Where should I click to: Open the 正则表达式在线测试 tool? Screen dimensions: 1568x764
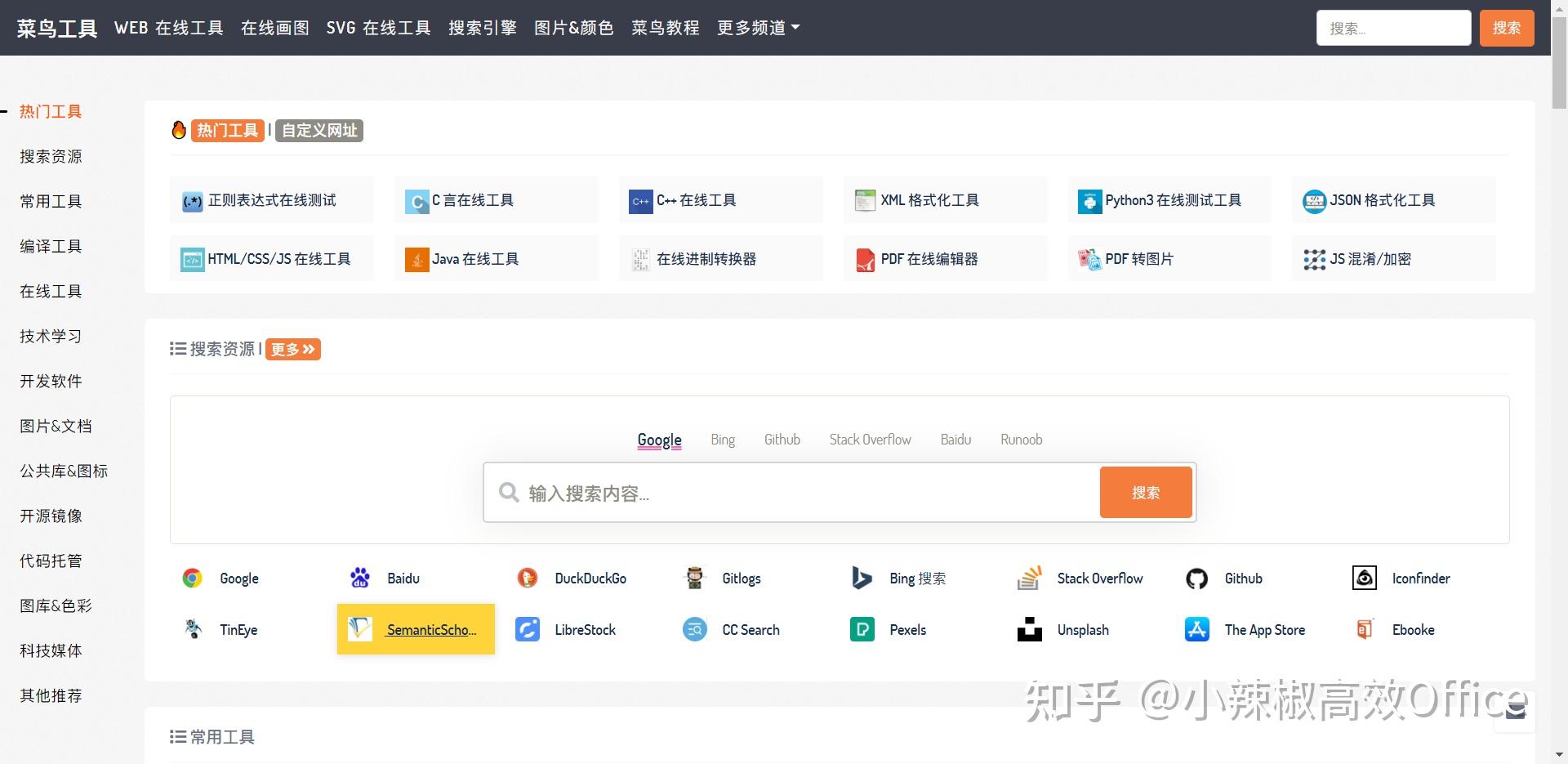tap(271, 200)
